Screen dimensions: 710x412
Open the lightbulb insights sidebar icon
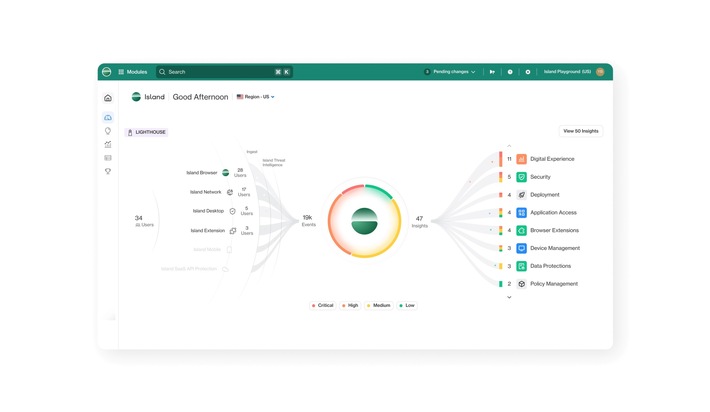(108, 131)
